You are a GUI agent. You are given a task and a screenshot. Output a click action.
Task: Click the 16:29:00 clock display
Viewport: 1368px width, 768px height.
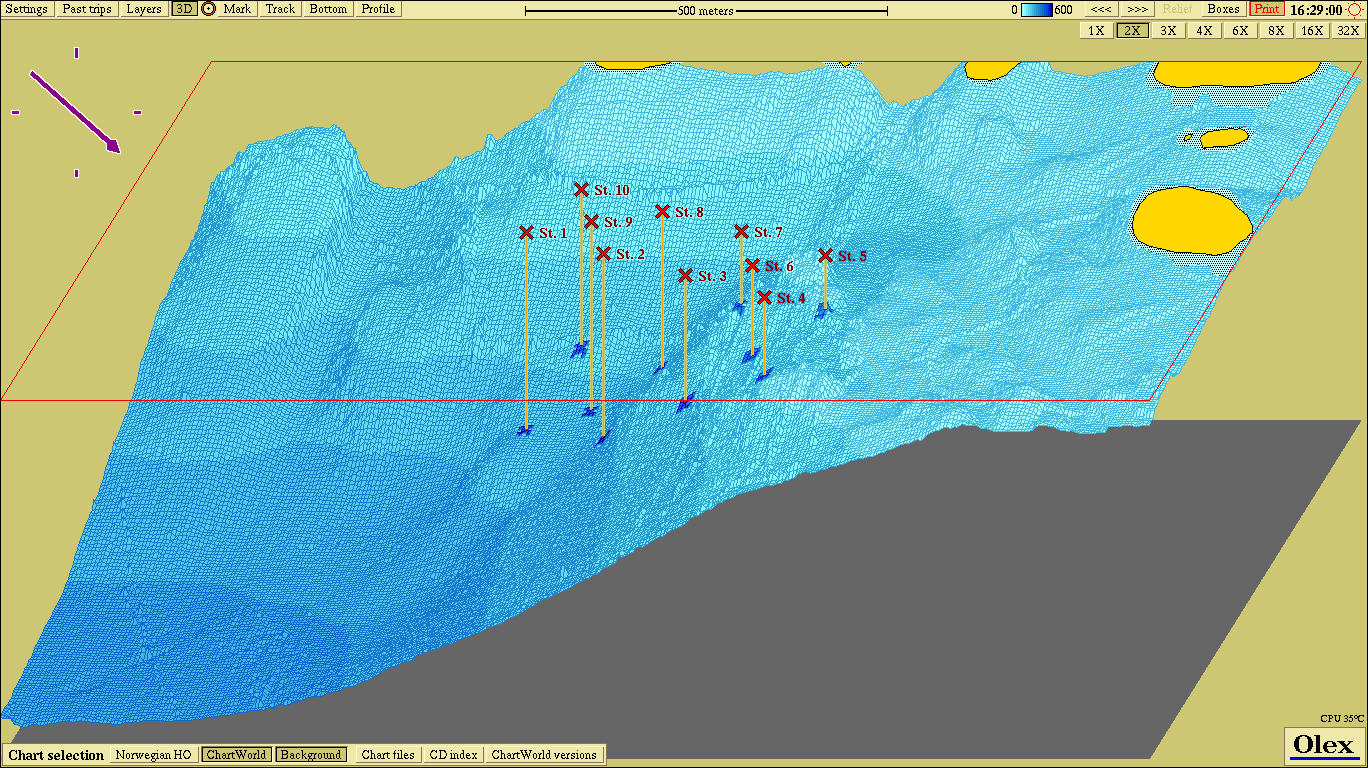1316,10
